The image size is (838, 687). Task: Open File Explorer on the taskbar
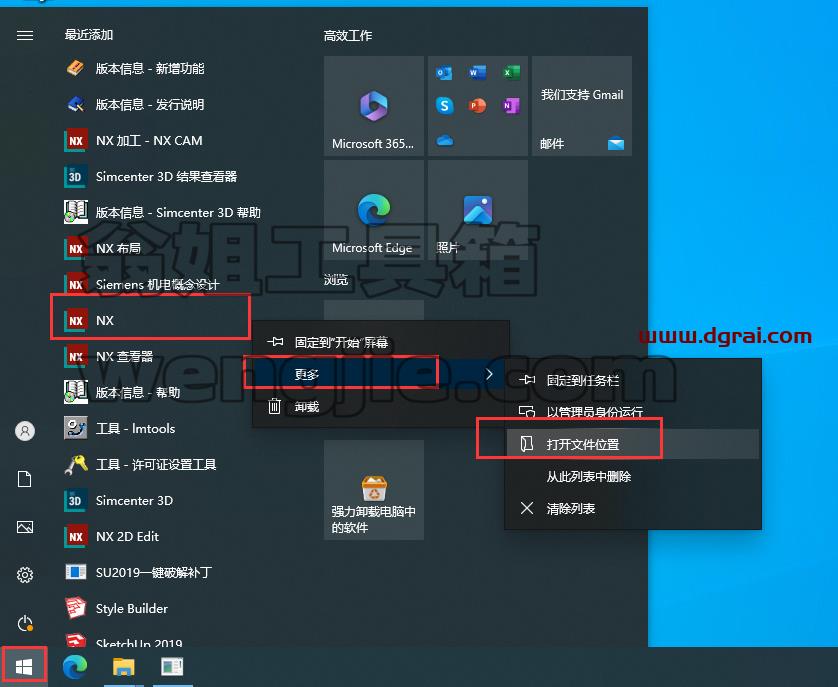pyautogui.click(x=123, y=667)
